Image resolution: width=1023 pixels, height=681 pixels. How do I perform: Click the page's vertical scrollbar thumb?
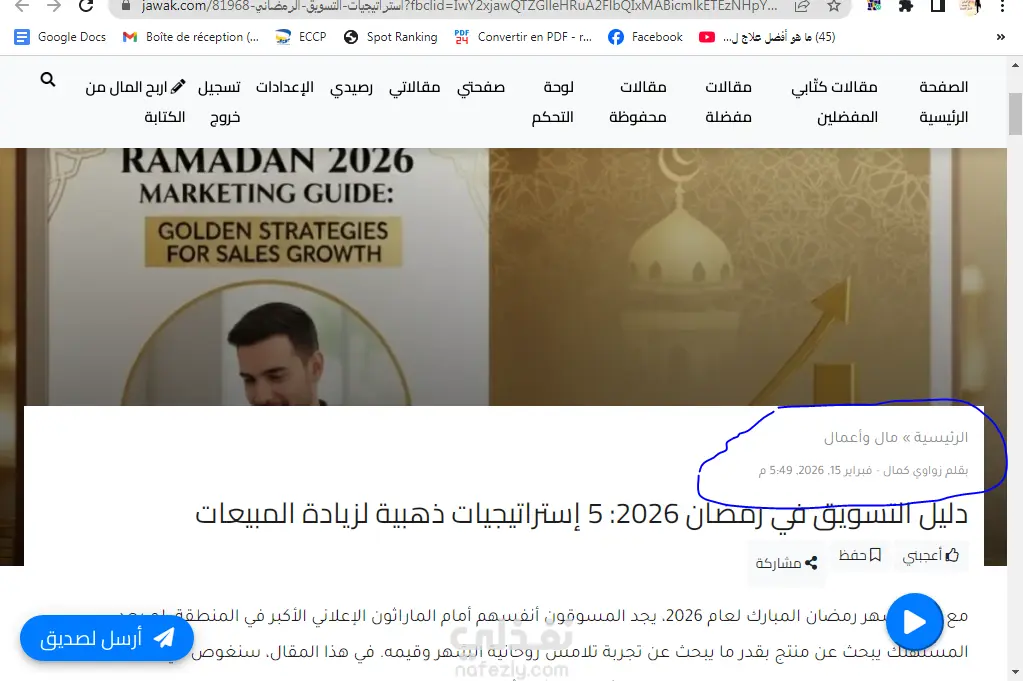point(1015,114)
